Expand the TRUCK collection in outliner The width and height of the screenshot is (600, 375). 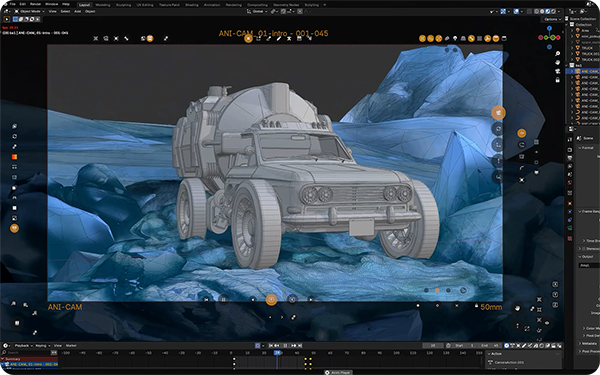(x=572, y=48)
